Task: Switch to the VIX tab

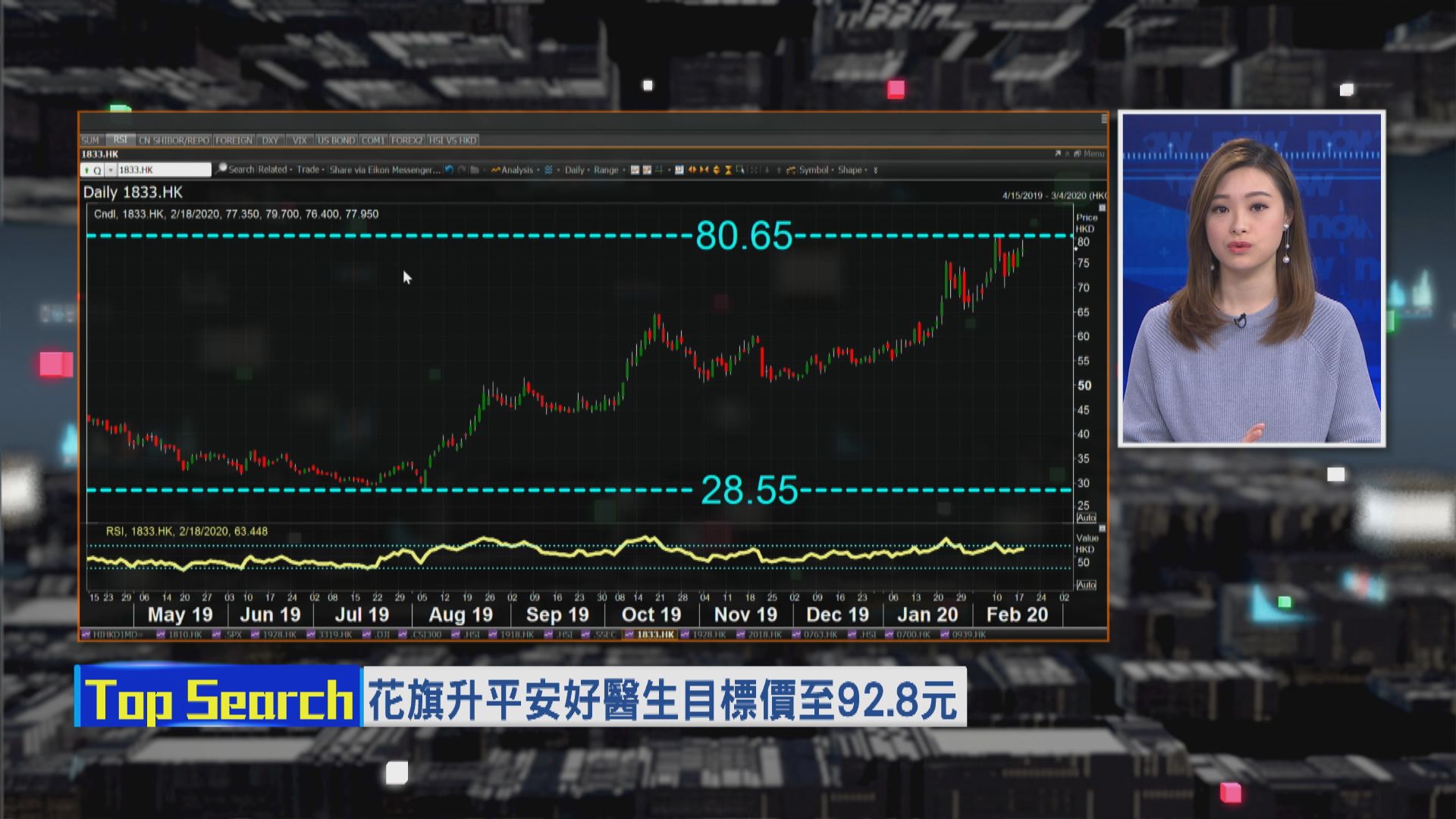Action: click(300, 140)
